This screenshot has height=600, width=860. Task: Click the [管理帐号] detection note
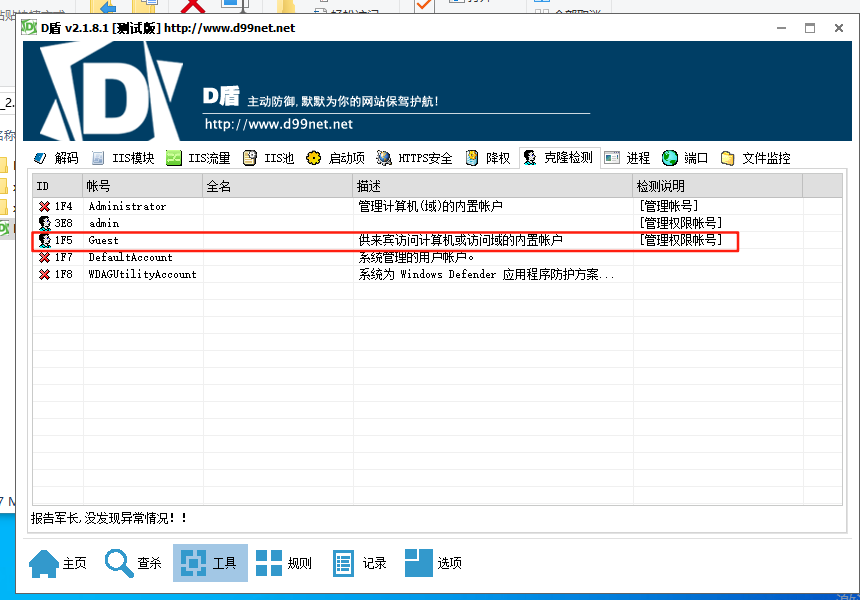tap(669, 206)
